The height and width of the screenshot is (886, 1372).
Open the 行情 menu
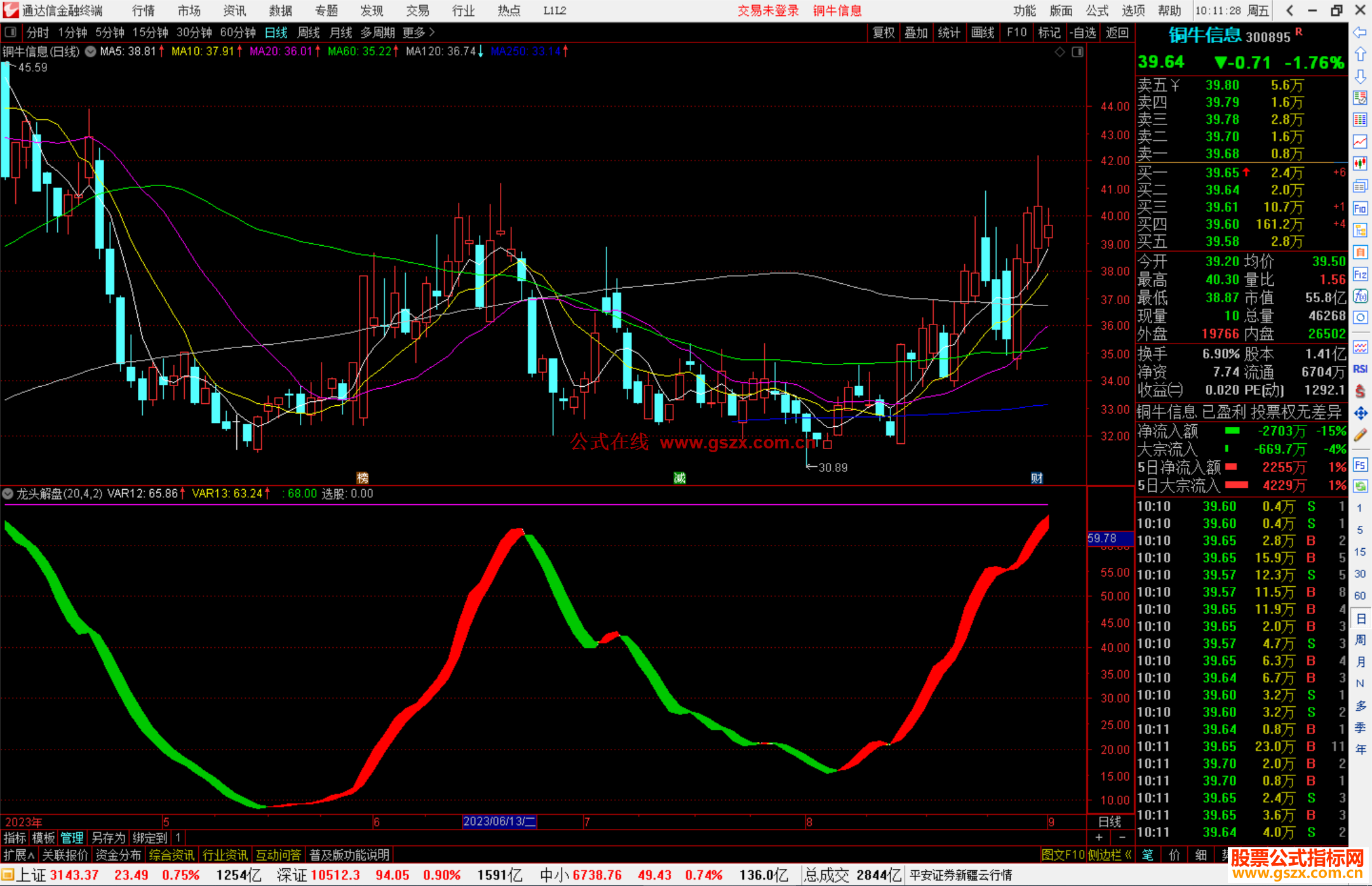[143, 10]
